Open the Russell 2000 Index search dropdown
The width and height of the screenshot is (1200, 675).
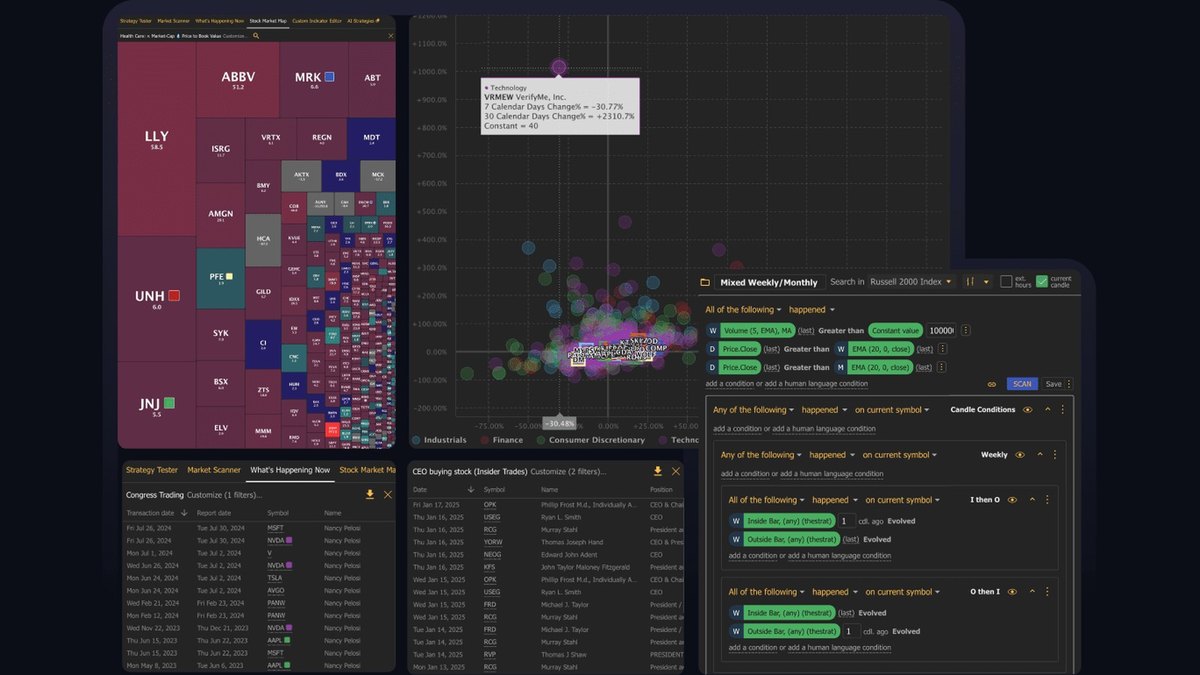tap(911, 282)
